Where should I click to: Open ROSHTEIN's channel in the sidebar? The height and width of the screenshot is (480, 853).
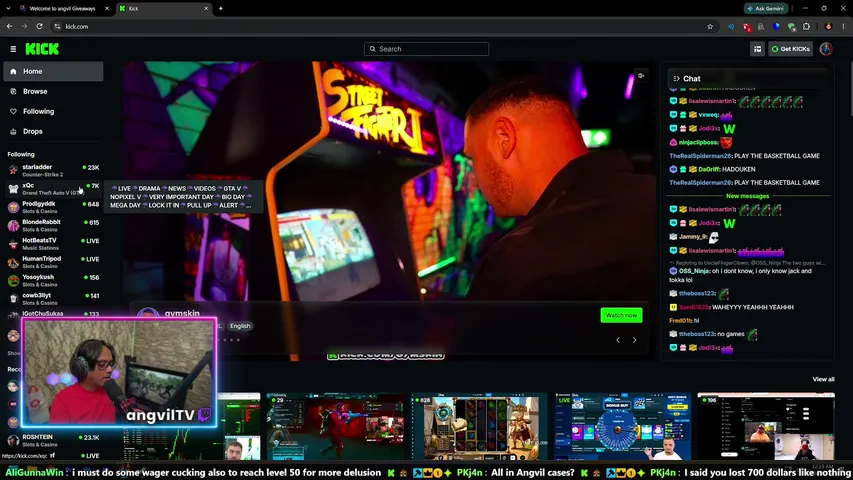click(53, 440)
